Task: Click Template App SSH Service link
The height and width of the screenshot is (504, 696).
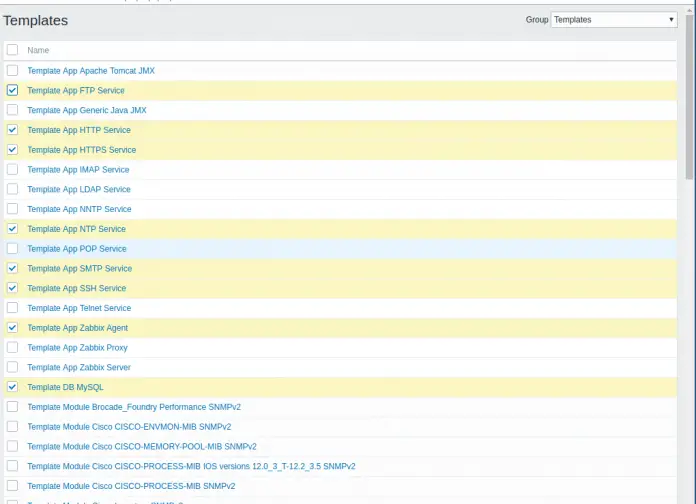Action: click(76, 289)
